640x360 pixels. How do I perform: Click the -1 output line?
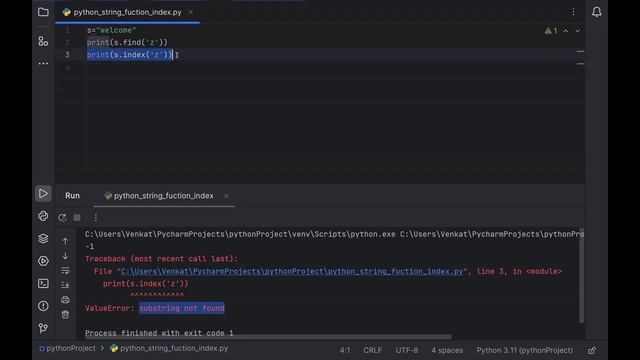tap(90, 247)
